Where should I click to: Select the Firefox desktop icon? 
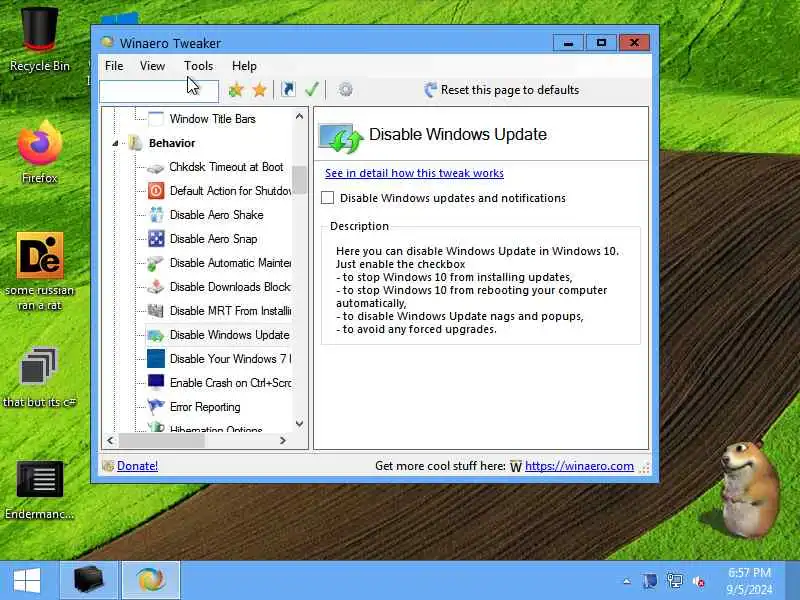[40, 152]
